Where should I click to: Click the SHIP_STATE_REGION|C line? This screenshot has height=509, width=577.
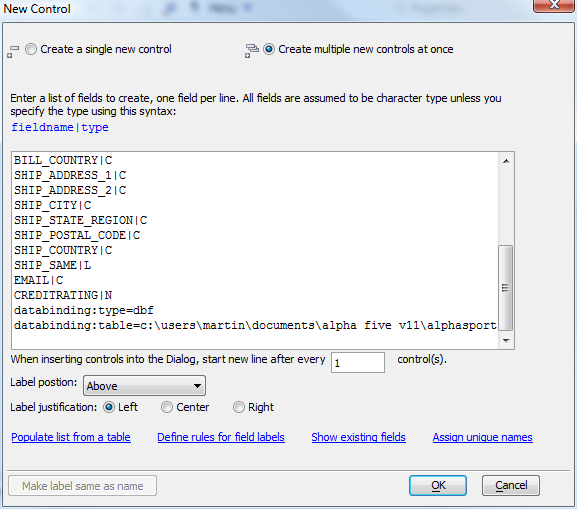point(81,220)
